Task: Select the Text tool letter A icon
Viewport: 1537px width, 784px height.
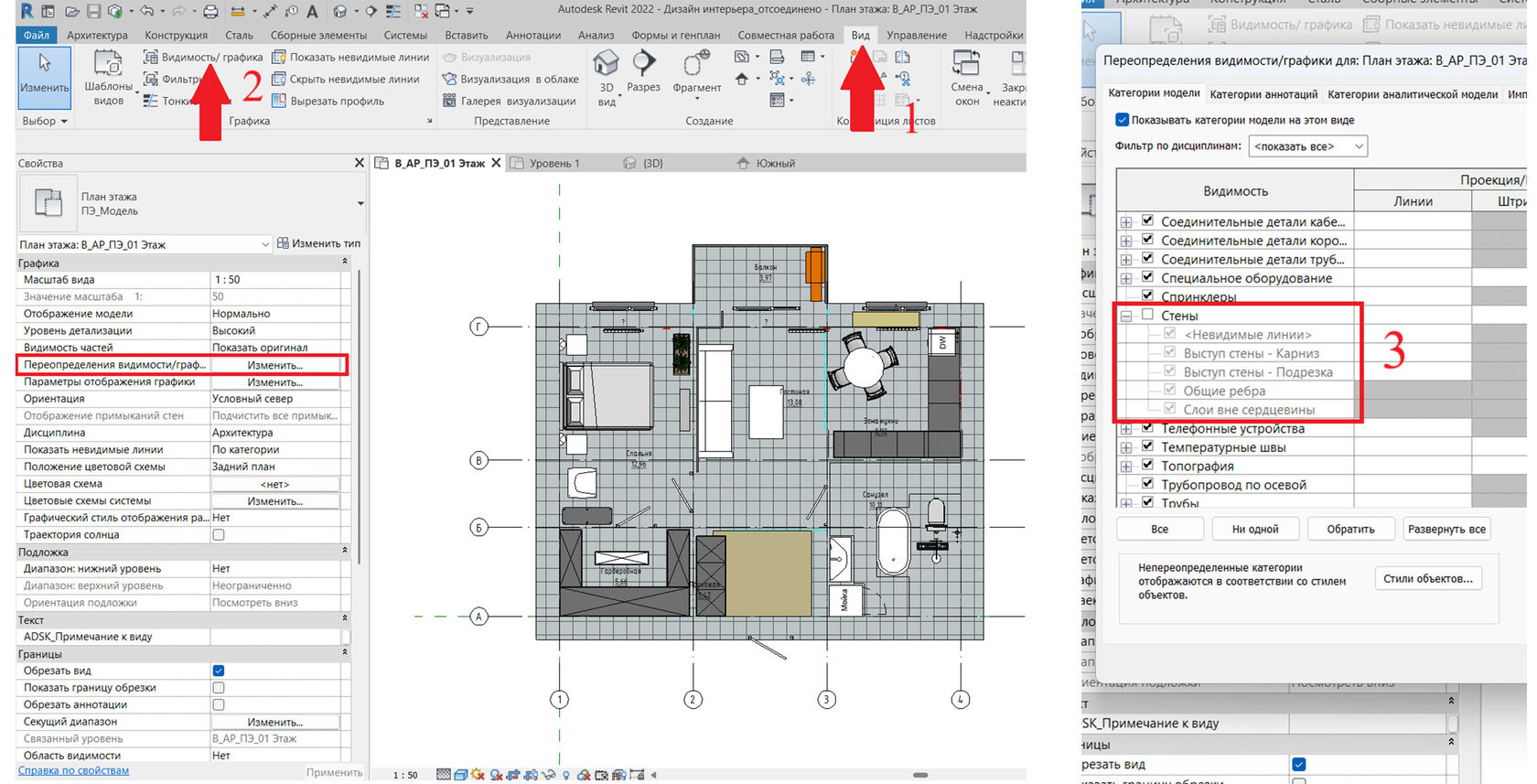Action: coord(313,11)
